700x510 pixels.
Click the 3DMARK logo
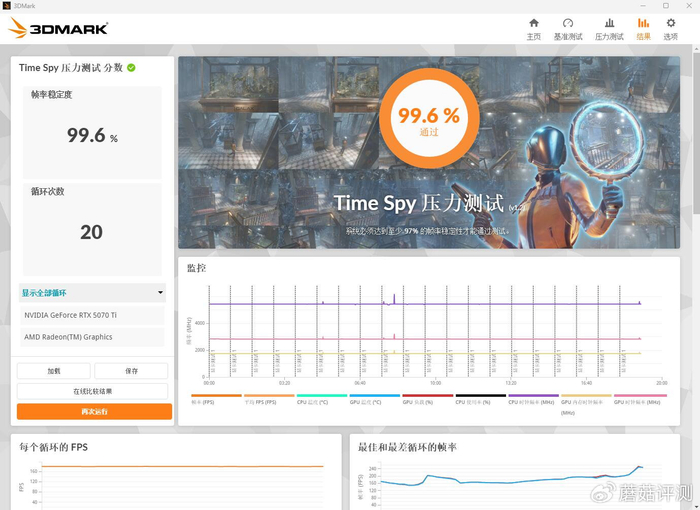coord(58,28)
